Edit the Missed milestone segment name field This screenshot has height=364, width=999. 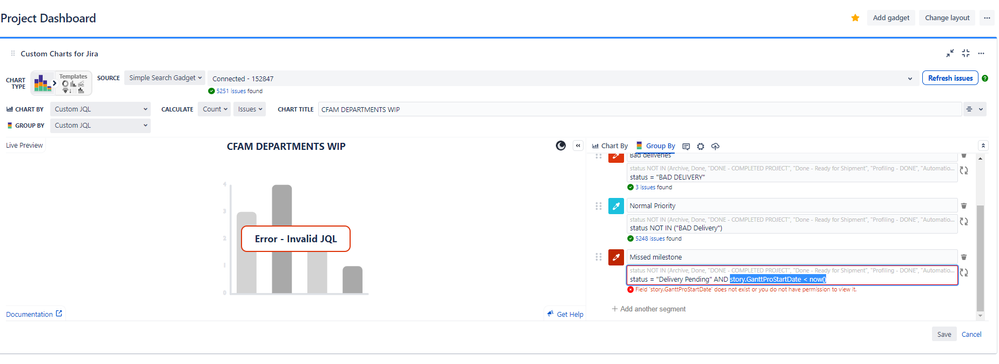point(792,257)
